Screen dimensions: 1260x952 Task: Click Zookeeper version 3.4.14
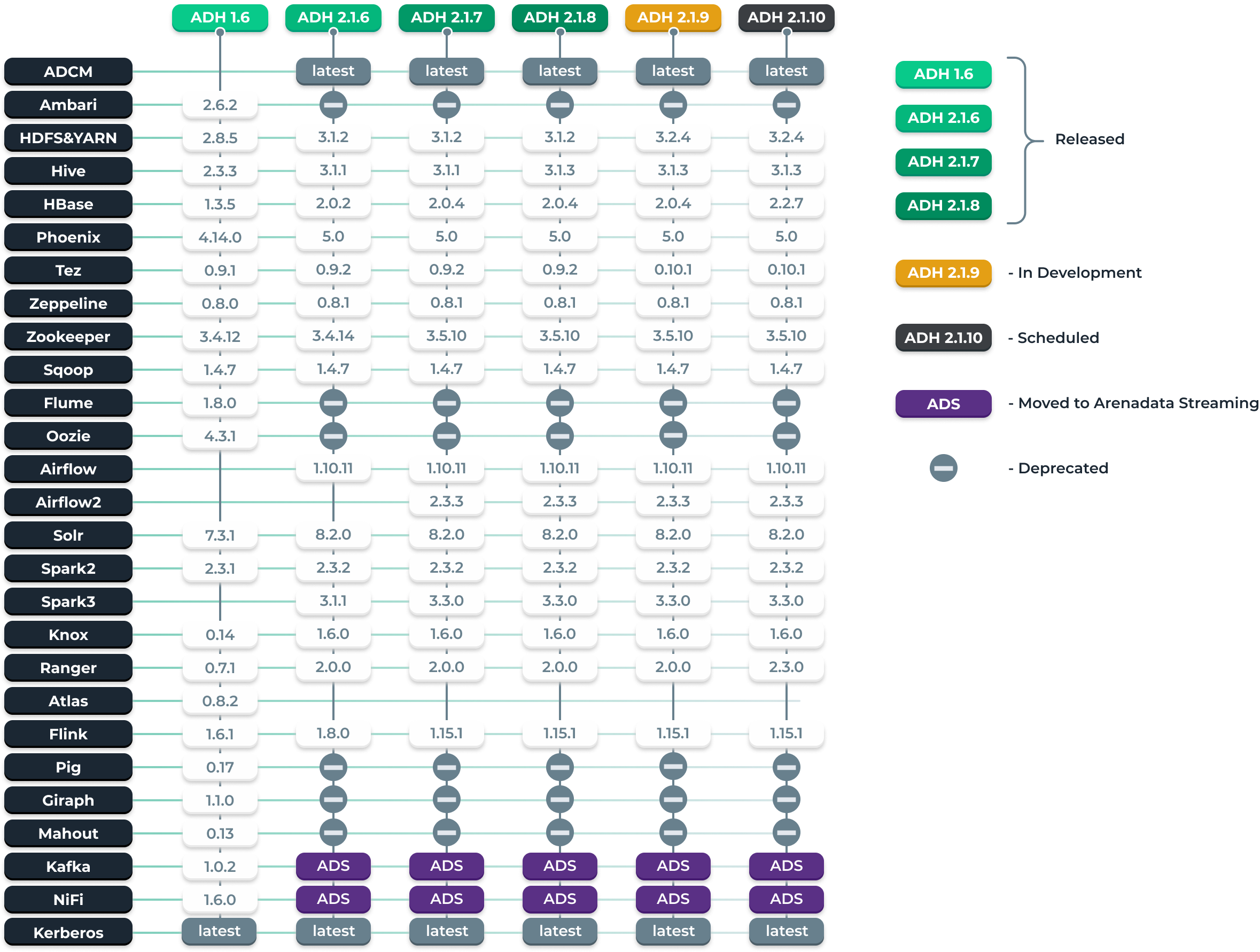[x=333, y=336]
